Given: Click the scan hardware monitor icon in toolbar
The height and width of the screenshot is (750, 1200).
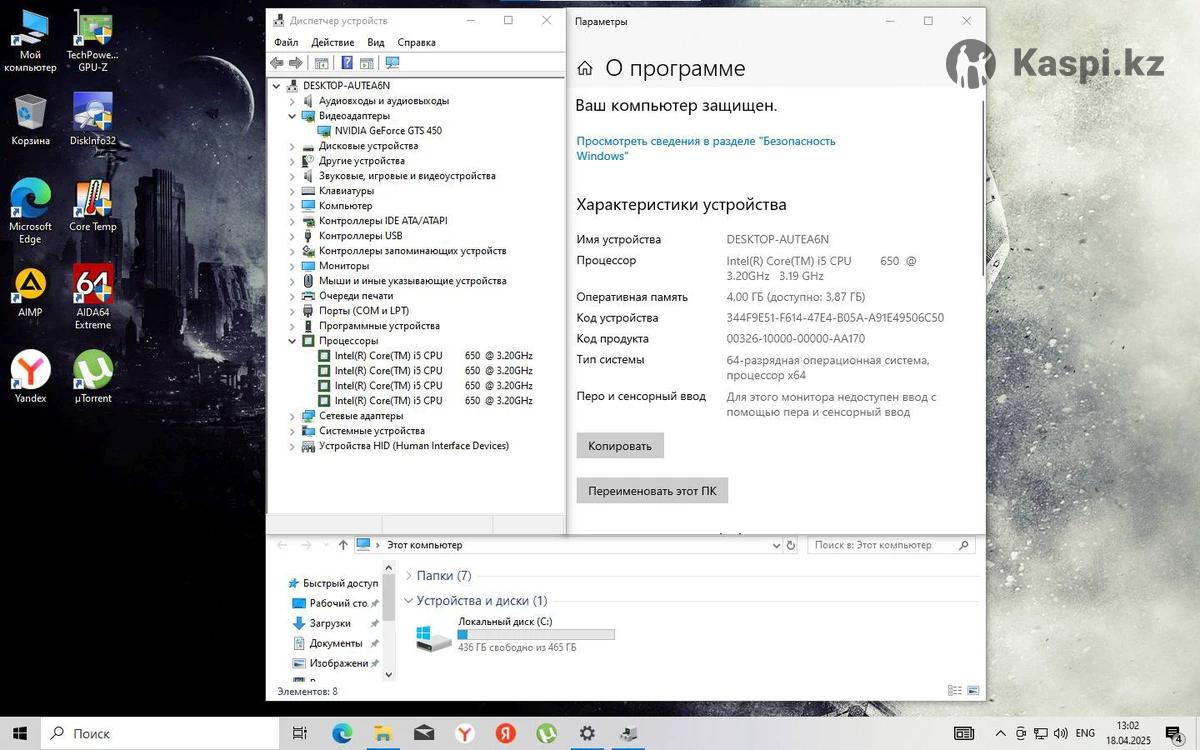Looking at the screenshot, I should click(392, 63).
